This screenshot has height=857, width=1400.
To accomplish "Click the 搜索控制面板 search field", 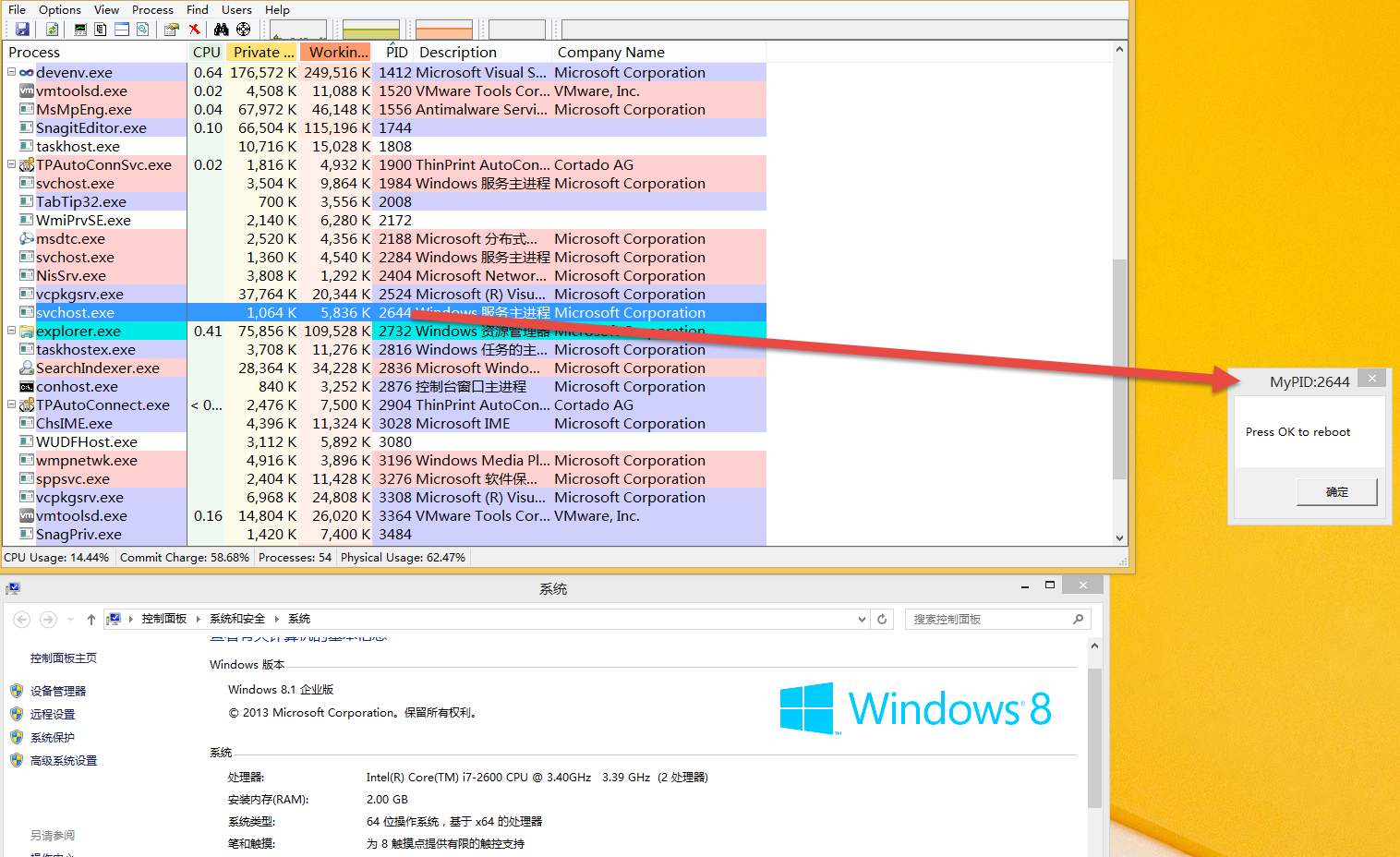I will coord(997,619).
